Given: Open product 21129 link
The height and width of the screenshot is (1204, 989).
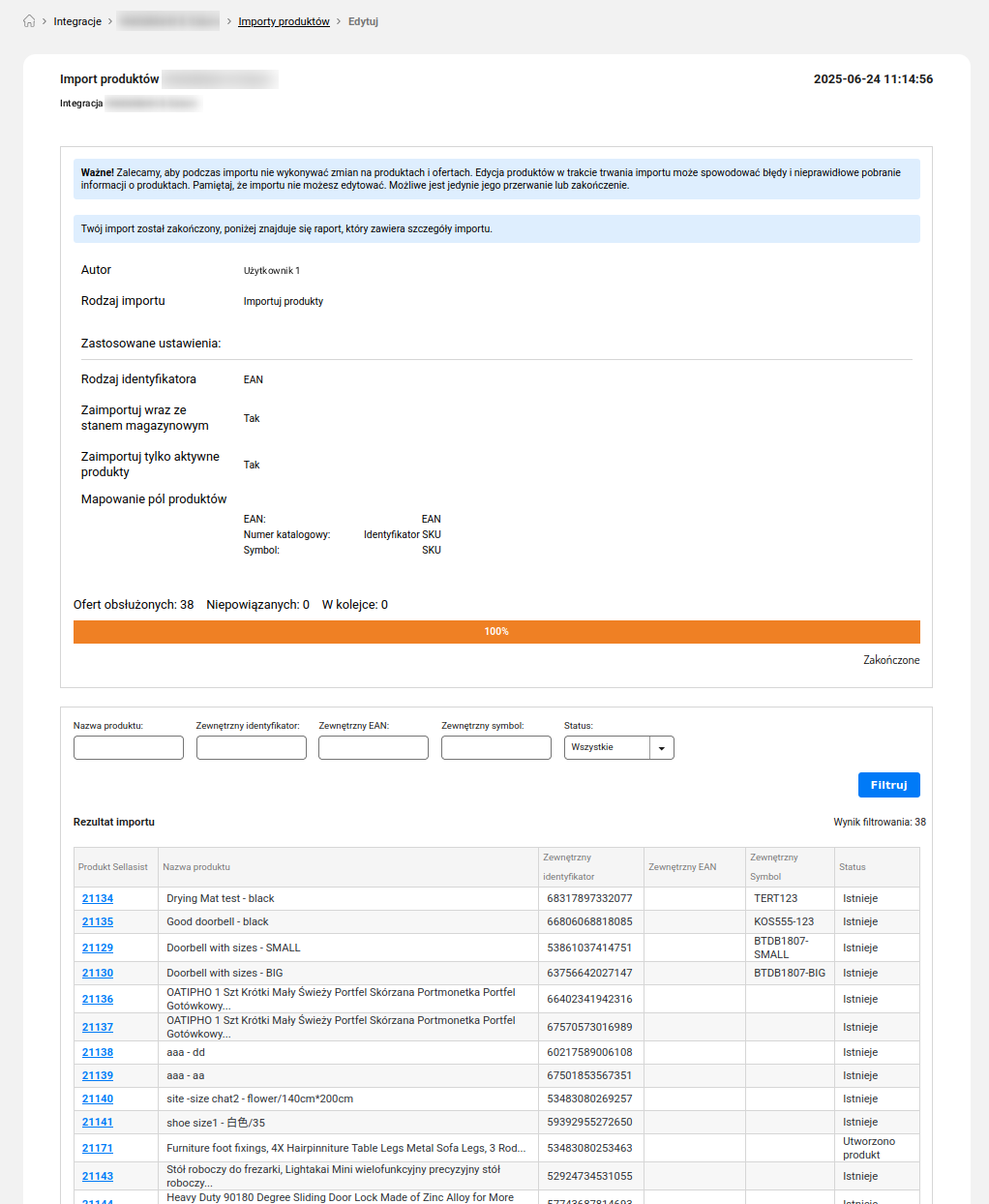Looking at the screenshot, I should point(98,948).
